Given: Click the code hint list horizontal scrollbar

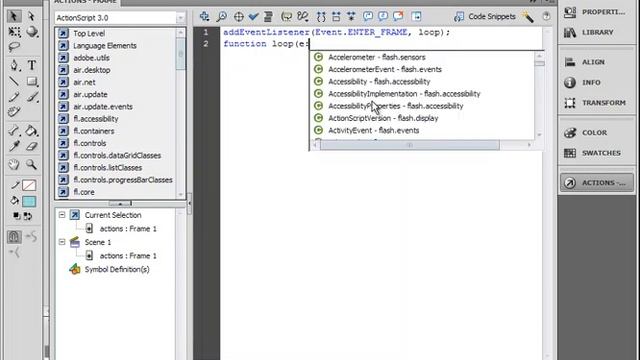Looking at the screenshot, I should point(409,145).
